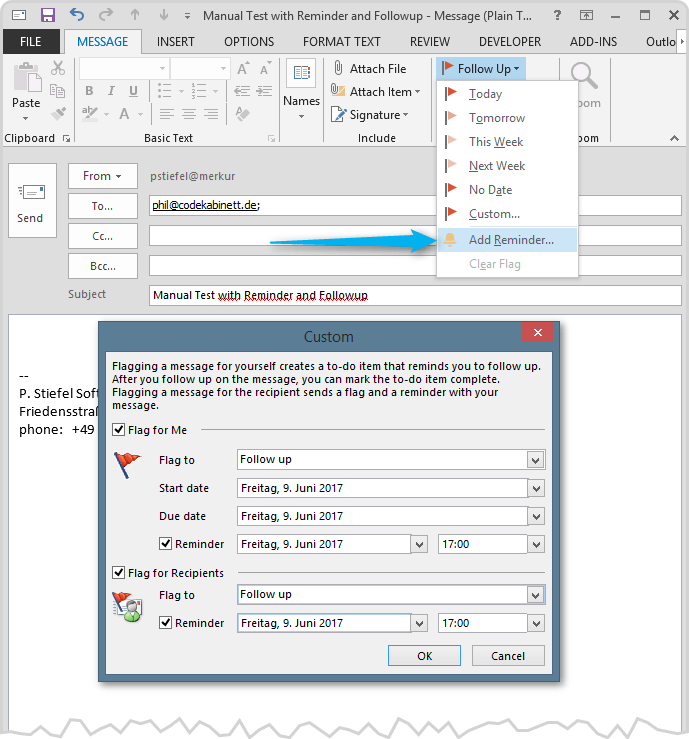Click the Bullets list icon
The image size is (689, 739).
coord(164,90)
